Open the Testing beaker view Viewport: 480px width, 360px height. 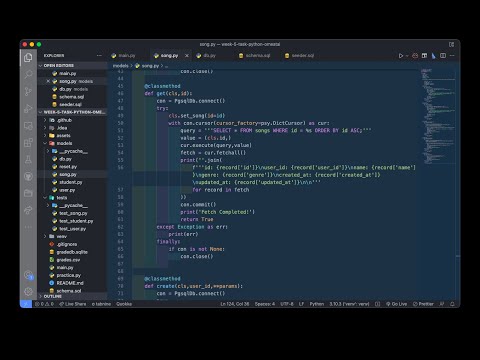28,160
